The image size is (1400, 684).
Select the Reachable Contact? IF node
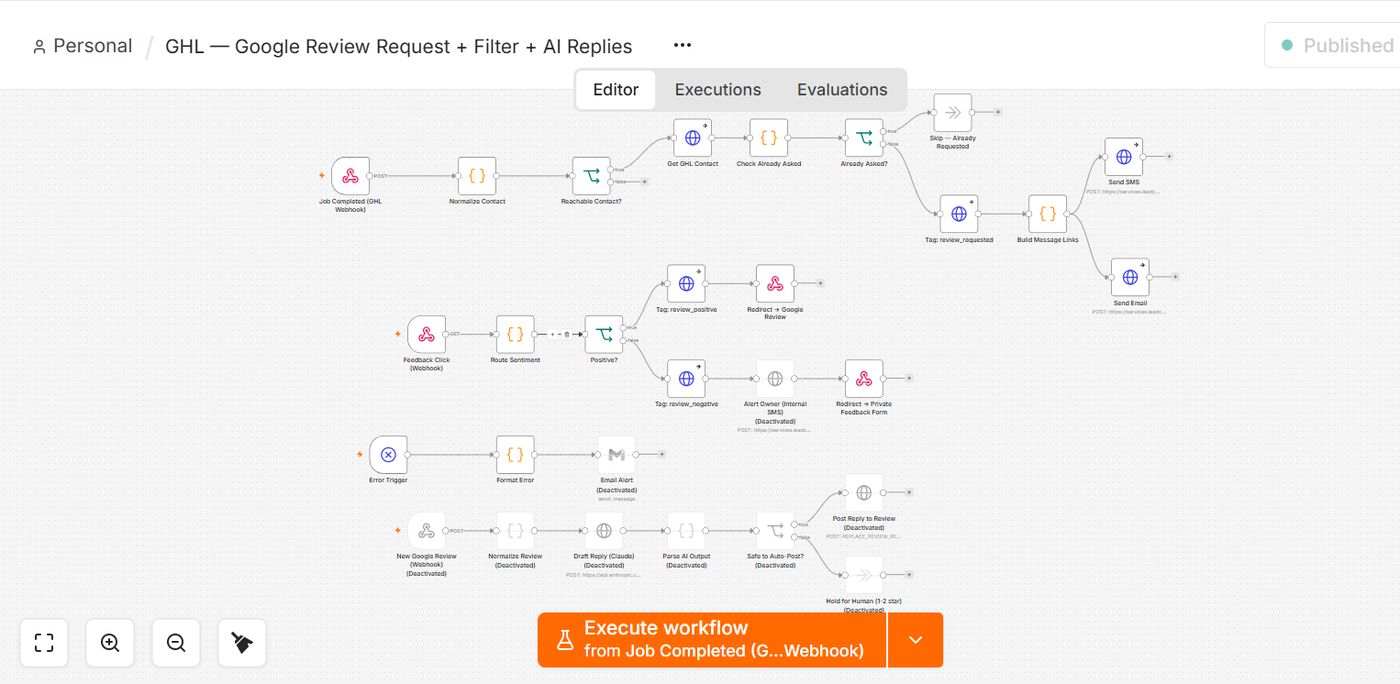[x=591, y=176]
